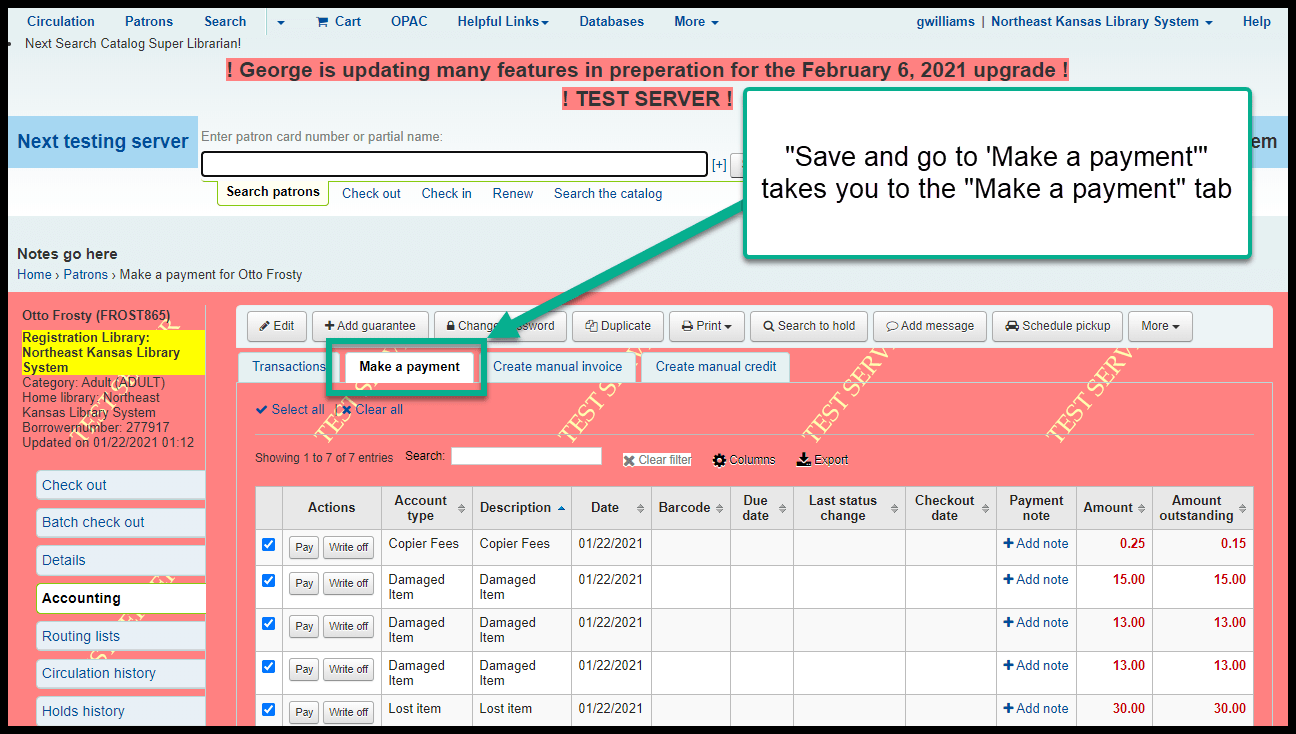Sort by Amount outstanding column
Viewport: 1296px width, 734px height.
pyautogui.click(x=1203, y=508)
